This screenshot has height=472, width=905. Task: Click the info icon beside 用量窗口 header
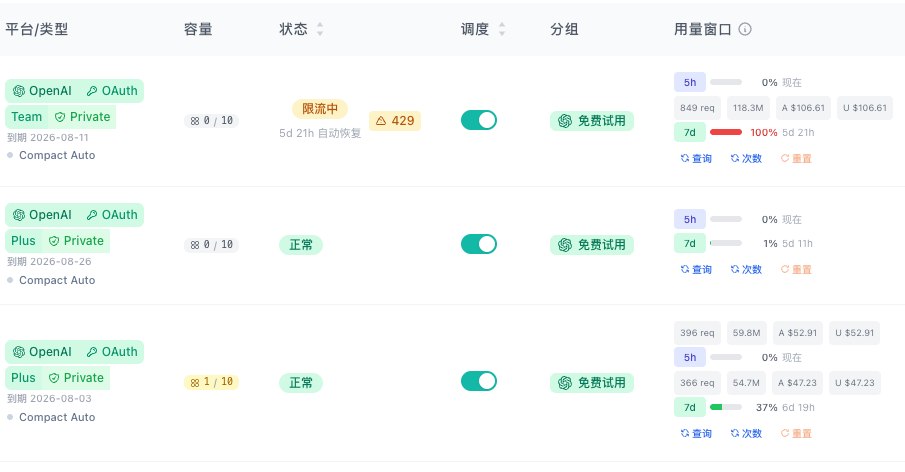[745, 29]
